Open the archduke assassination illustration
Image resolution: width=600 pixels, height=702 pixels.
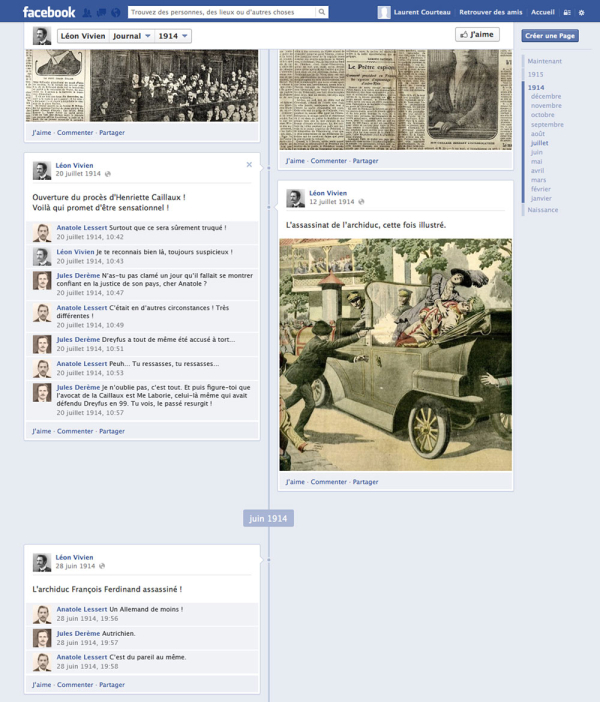coord(395,355)
